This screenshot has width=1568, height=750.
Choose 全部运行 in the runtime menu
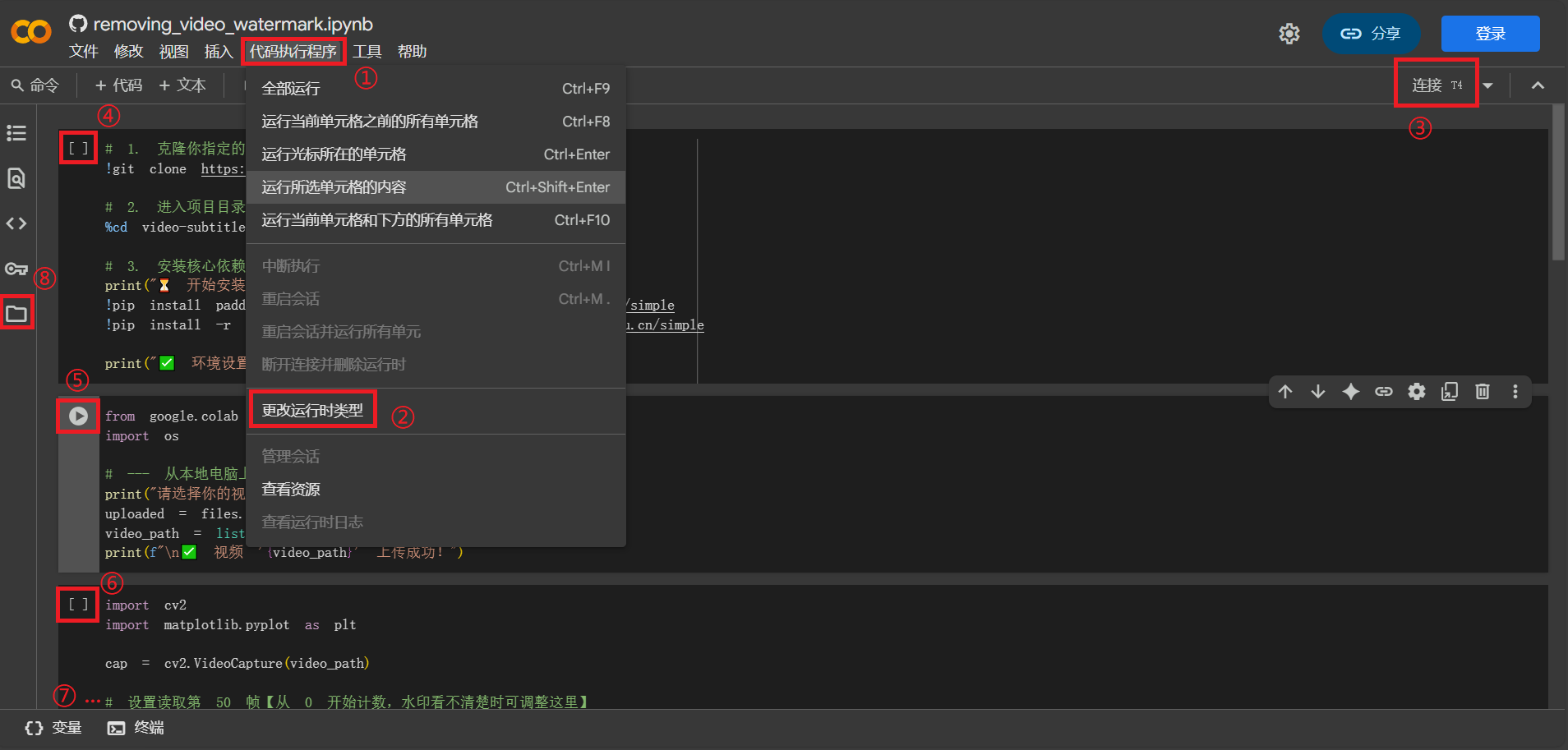pos(291,89)
